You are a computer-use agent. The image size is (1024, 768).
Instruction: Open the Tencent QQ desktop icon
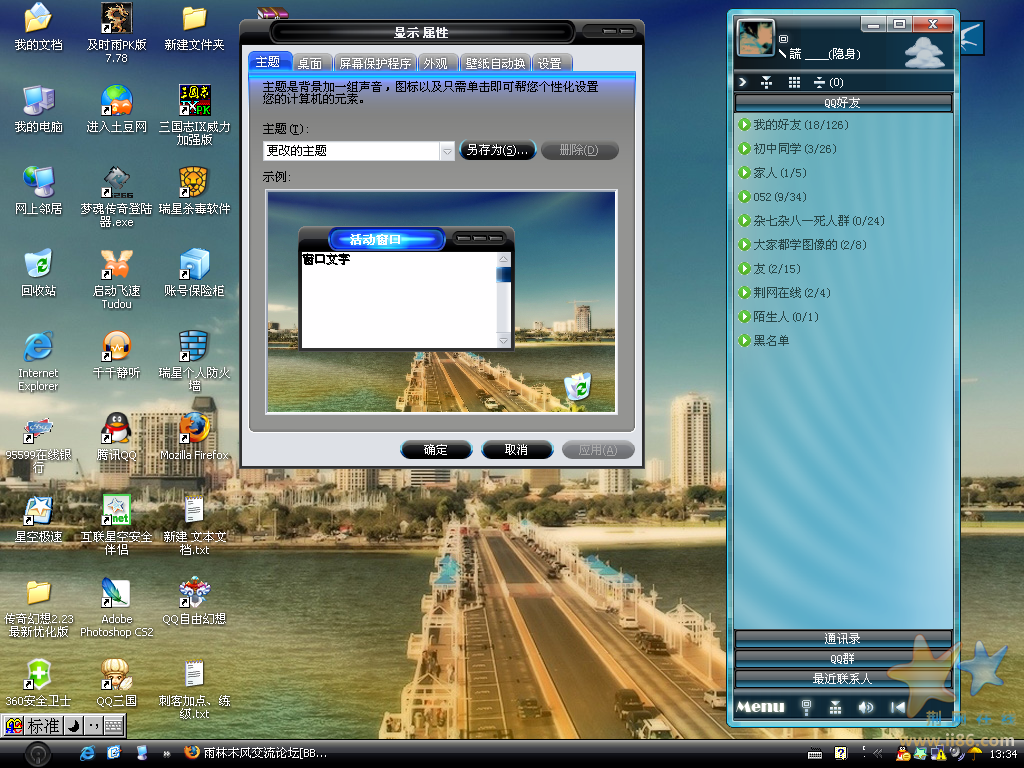coord(116,430)
